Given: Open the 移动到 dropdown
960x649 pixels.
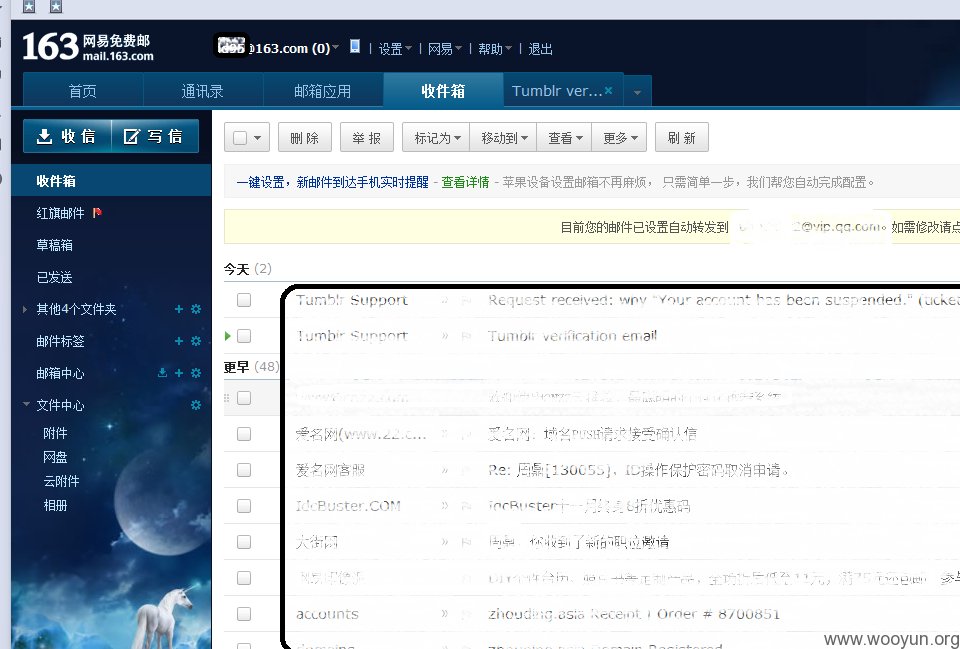Looking at the screenshot, I should point(503,138).
